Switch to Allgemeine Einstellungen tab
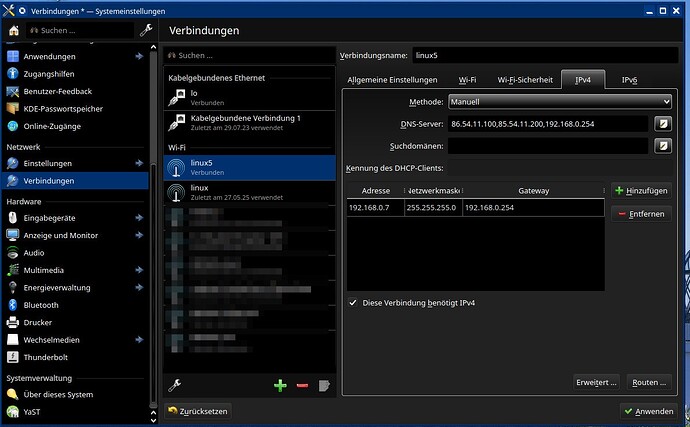This screenshot has width=690, height=427. pos(392,80)
